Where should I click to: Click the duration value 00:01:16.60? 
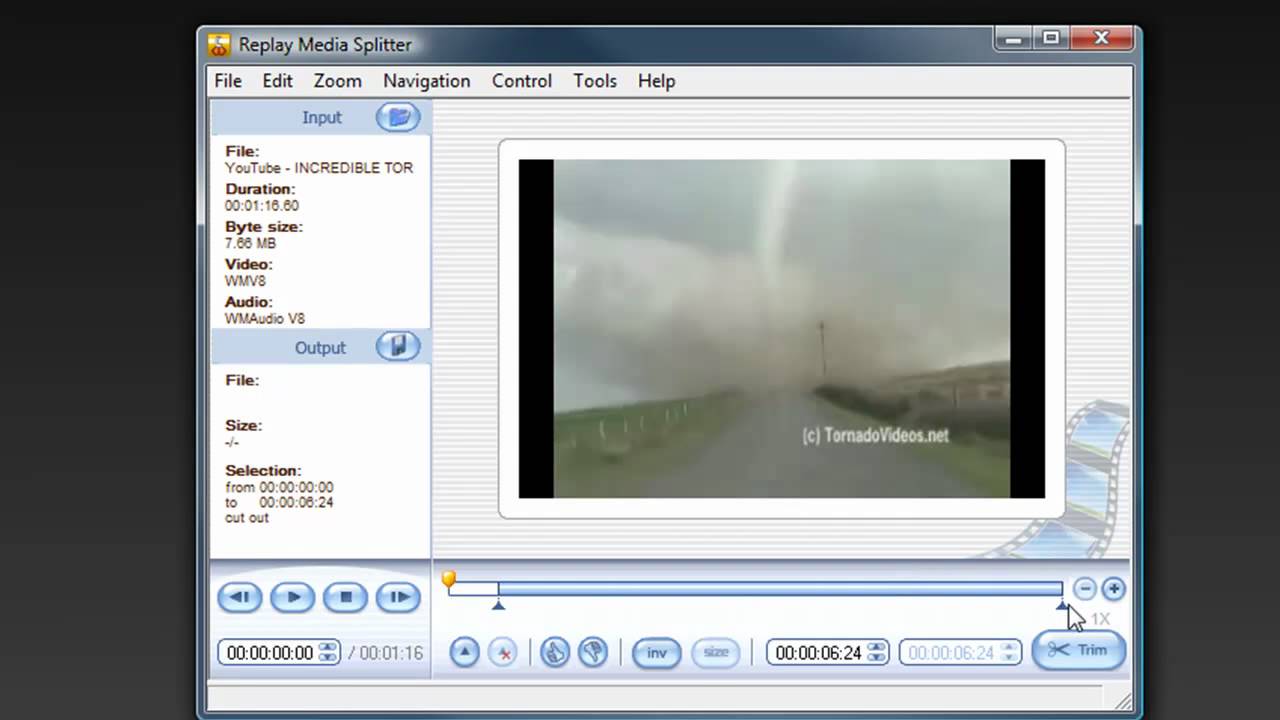point(262,206)
